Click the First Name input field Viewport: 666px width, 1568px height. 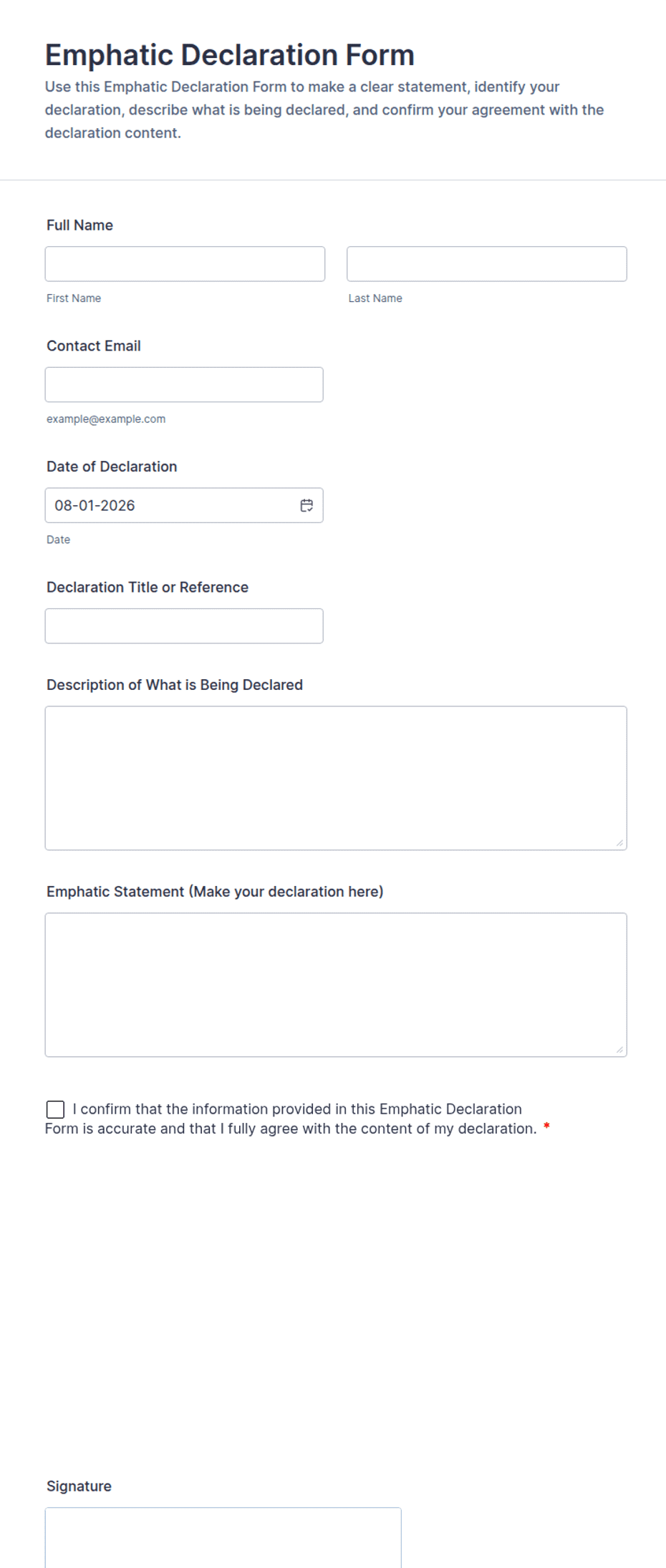coord(185,264)
